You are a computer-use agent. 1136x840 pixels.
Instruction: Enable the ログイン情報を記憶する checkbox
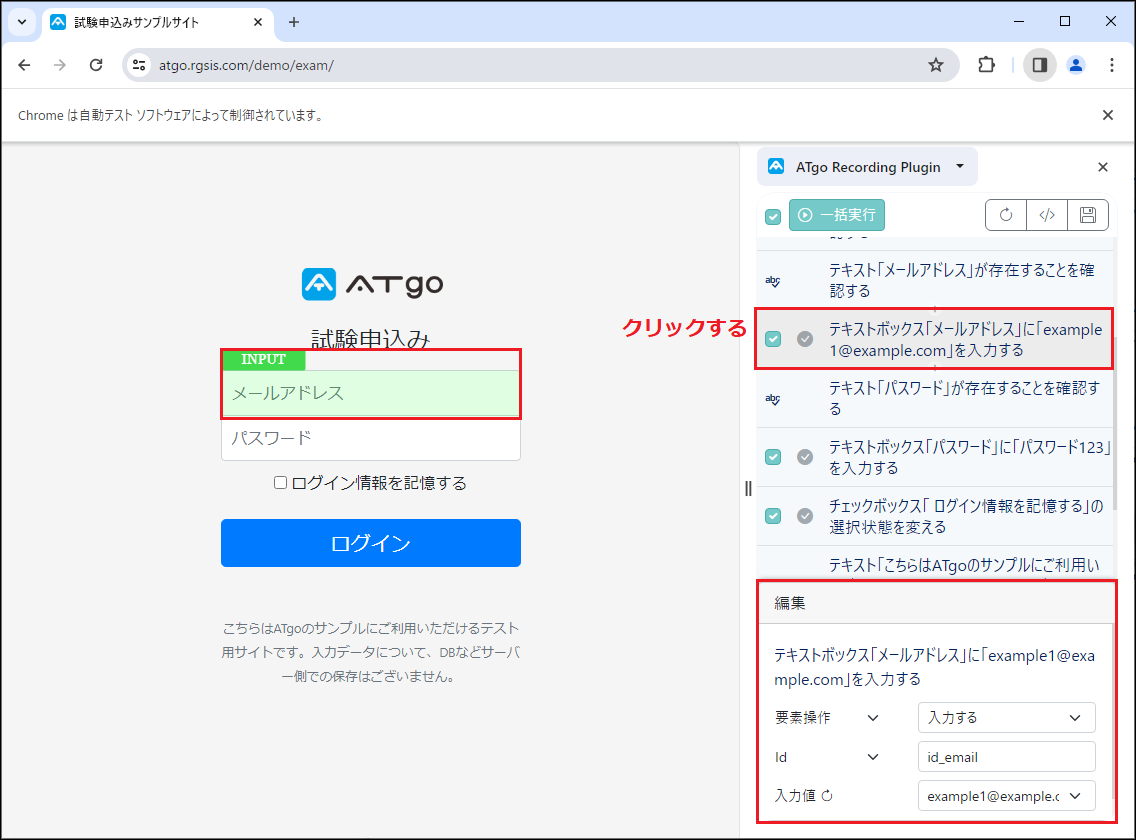click(x=281, y=483)
